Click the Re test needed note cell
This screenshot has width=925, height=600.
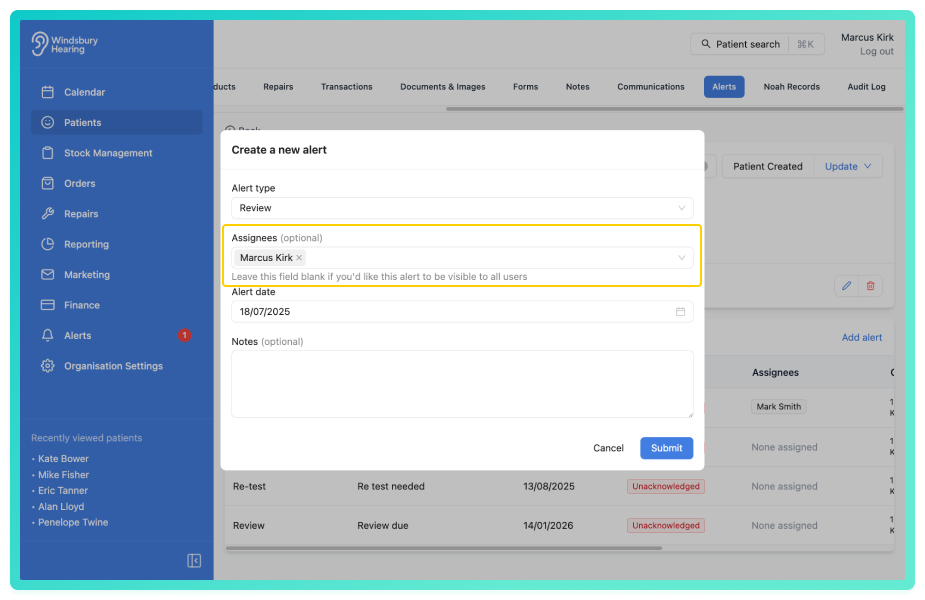(x=391, y=486)
